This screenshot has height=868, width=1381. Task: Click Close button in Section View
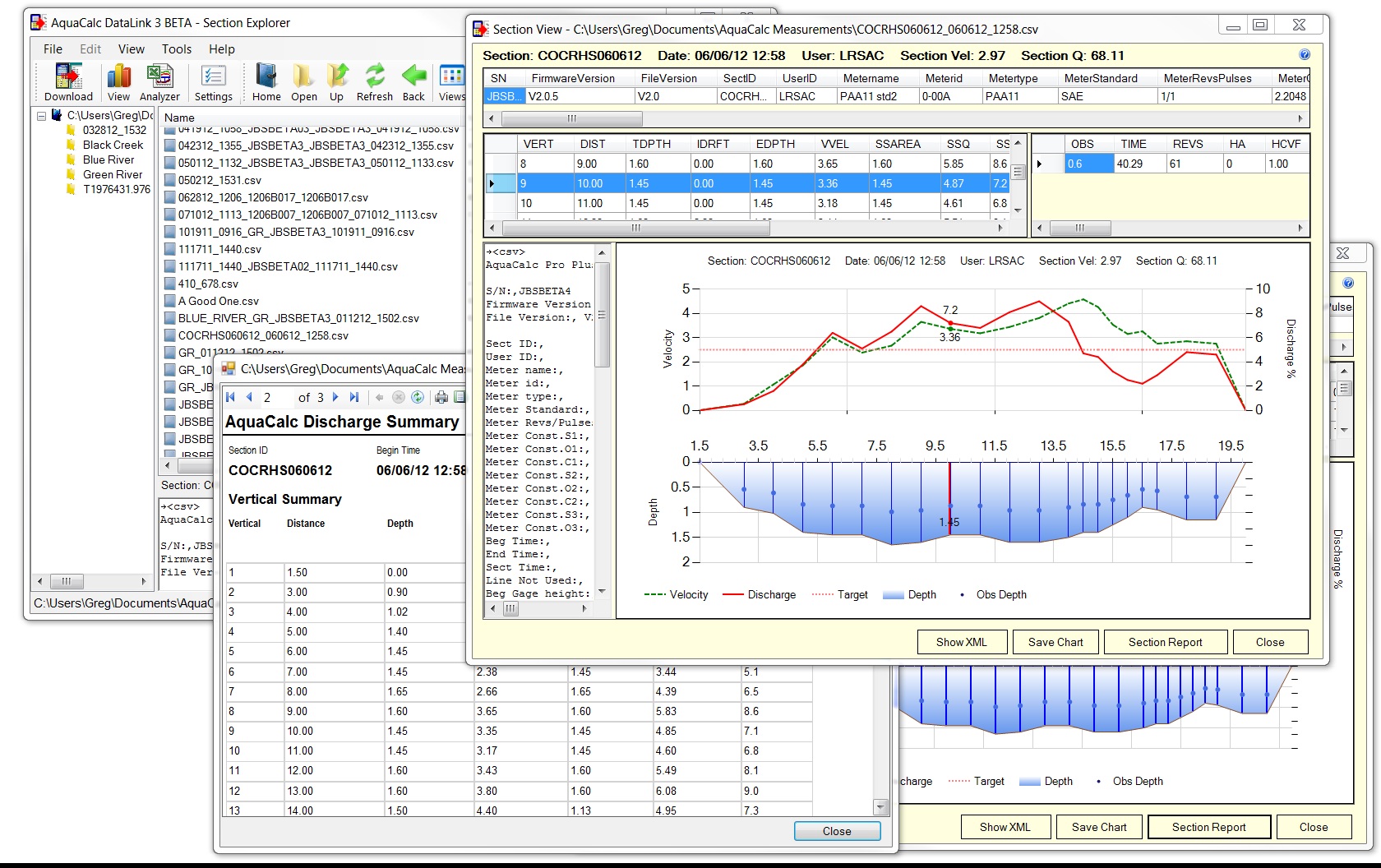click(x=1270, y=642)
